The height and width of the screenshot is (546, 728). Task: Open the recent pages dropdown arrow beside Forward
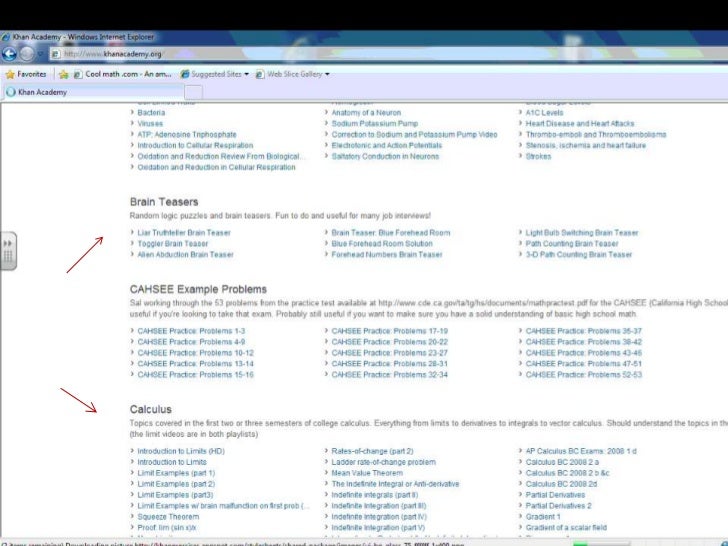click(x=40, y=54)
